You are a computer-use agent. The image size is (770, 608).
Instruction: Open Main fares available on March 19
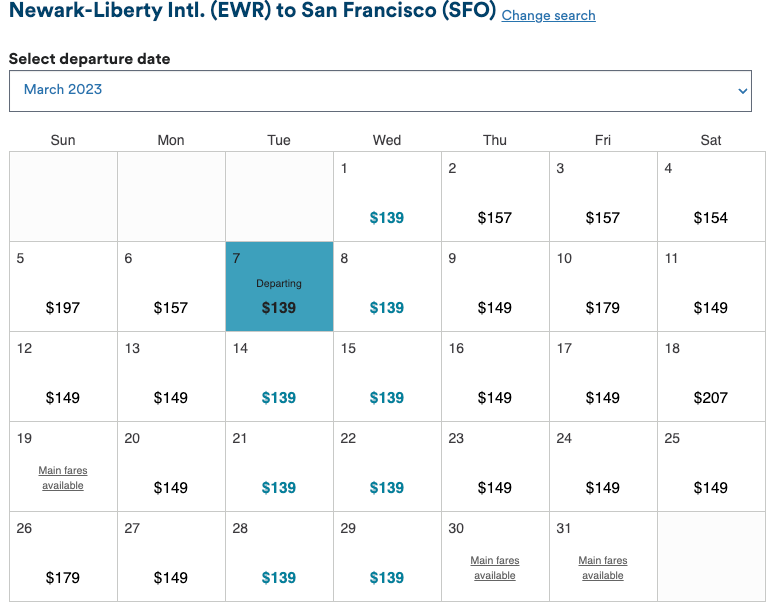coord(63,478)
